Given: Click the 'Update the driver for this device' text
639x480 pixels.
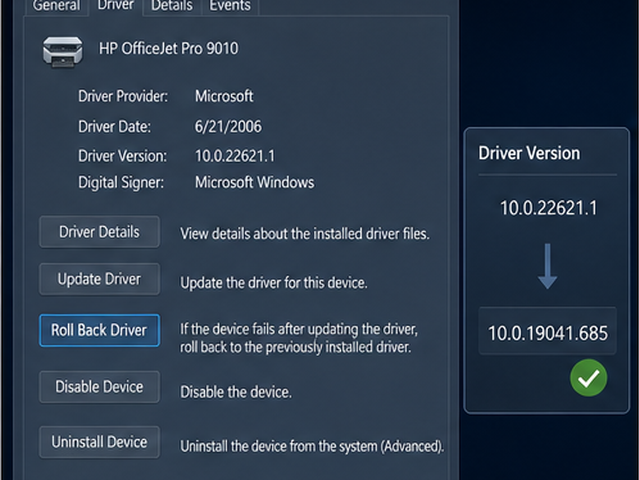Looking at the screenshot, I should tap(274, 283).
